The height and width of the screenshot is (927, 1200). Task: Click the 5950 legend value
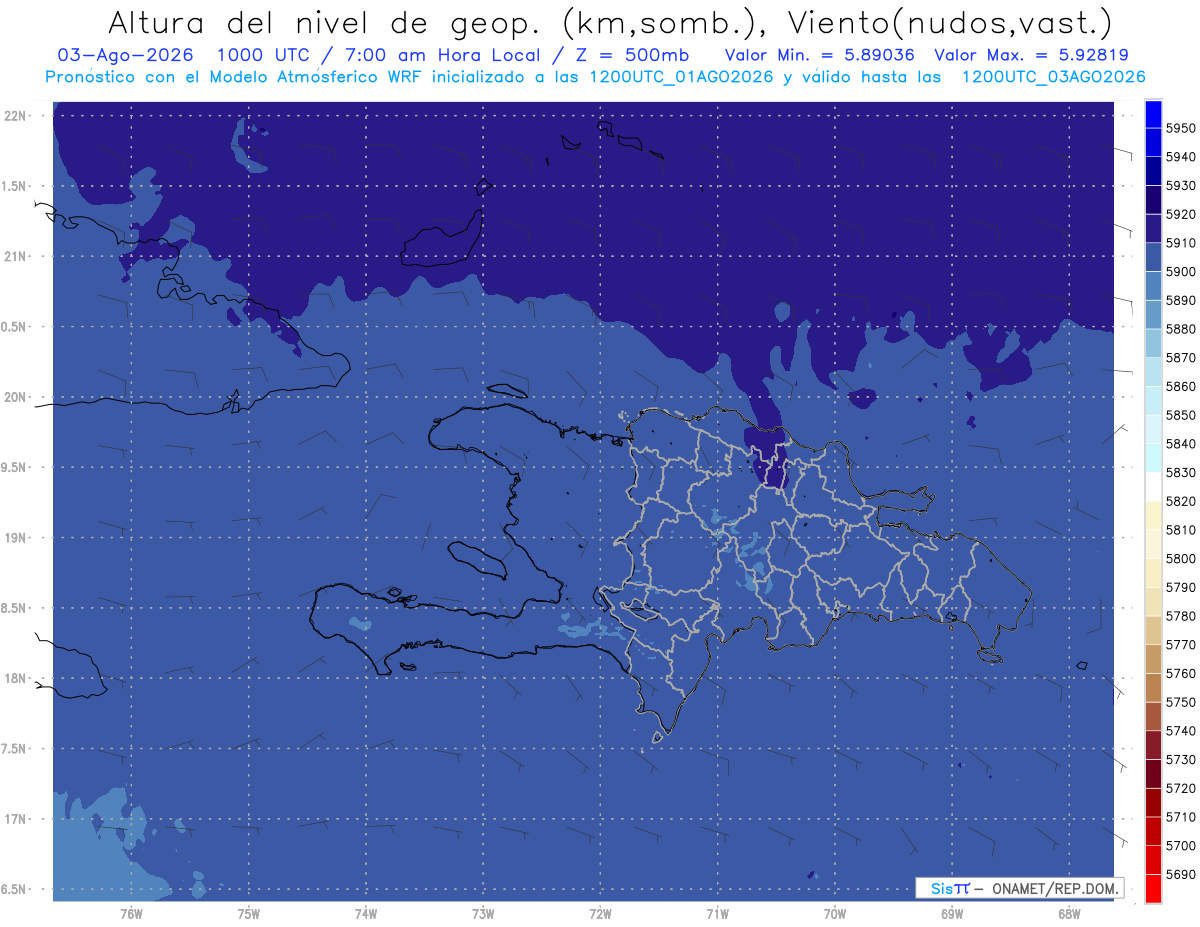point(1180,128)
